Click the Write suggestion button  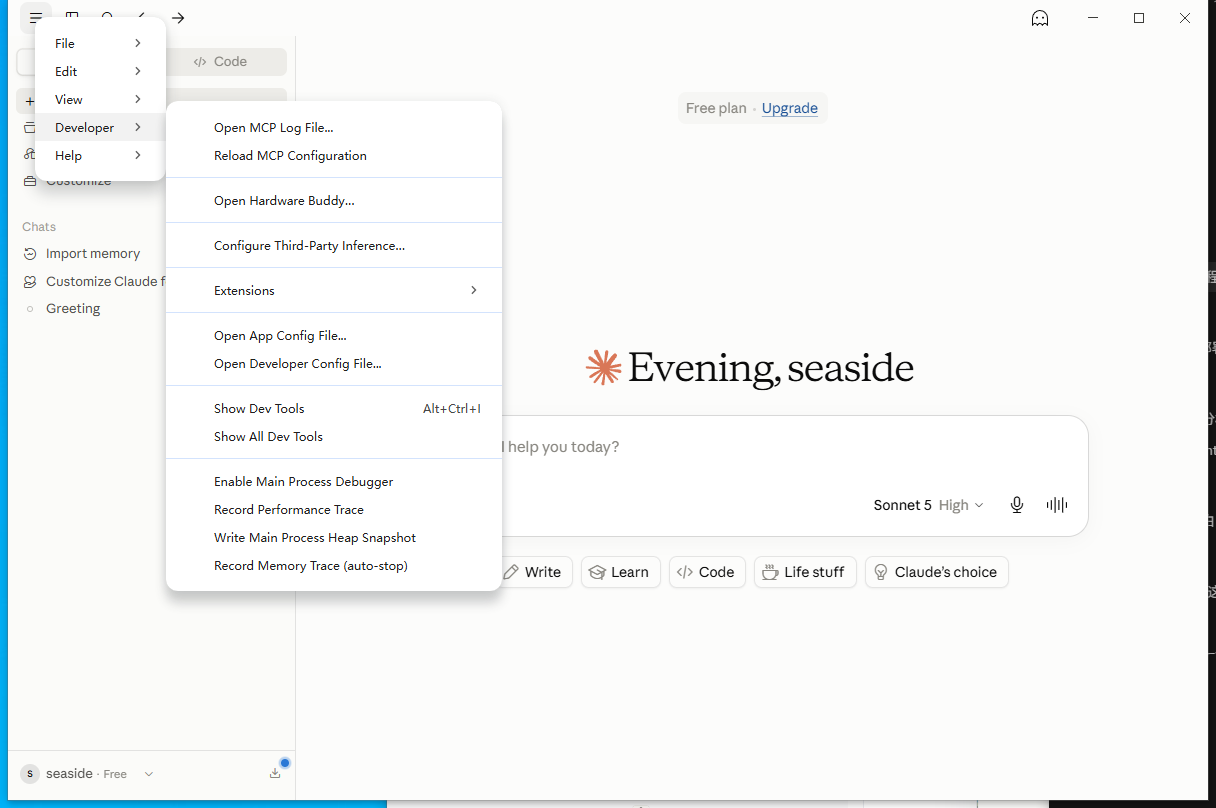(x=533, y=572)
